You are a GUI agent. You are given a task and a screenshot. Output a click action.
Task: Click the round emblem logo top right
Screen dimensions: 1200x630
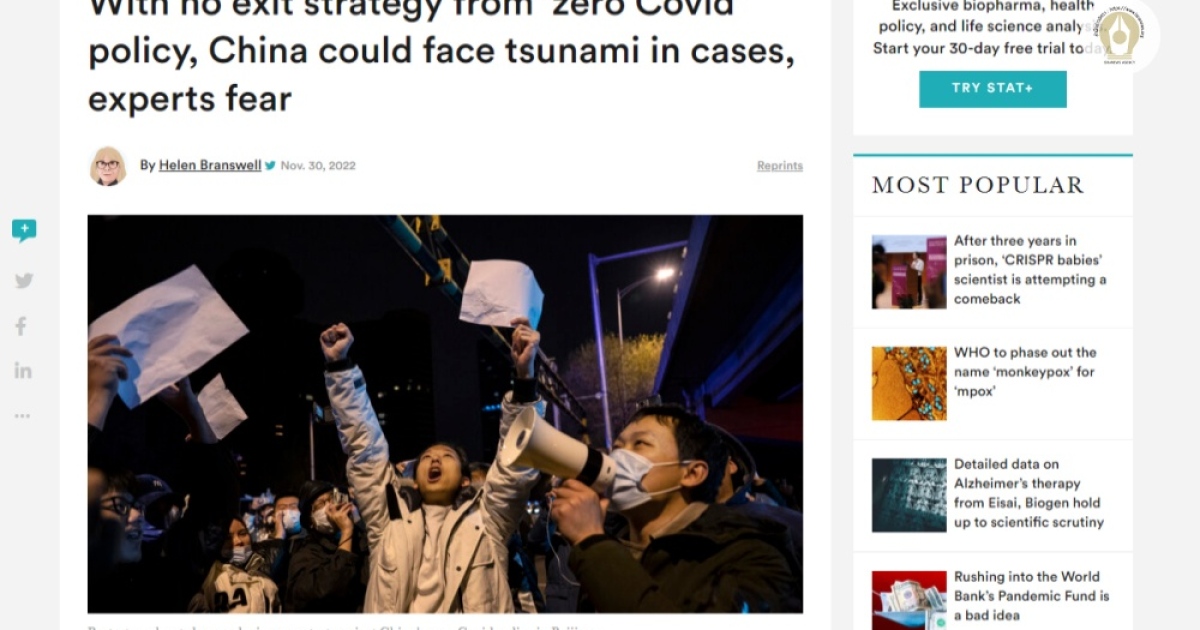(1118, 34)
